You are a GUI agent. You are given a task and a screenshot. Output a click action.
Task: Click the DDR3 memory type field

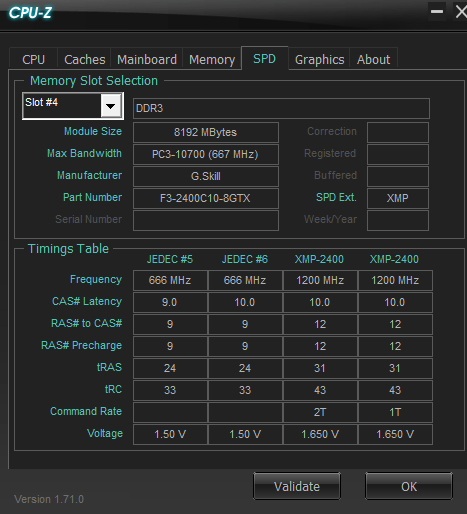click(281, 108)
